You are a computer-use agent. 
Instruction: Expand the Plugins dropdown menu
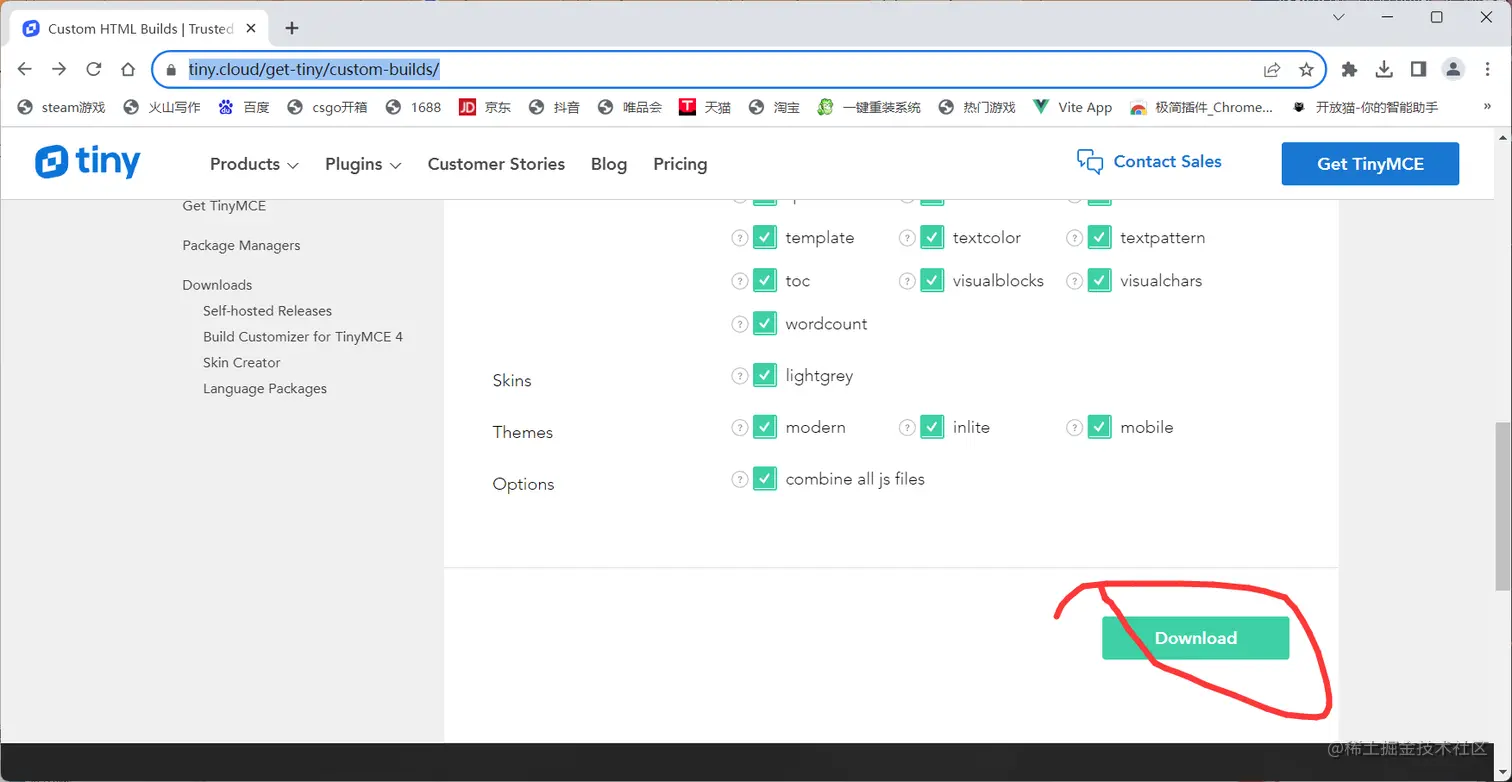pyautogui.click(x=363, y=164)
